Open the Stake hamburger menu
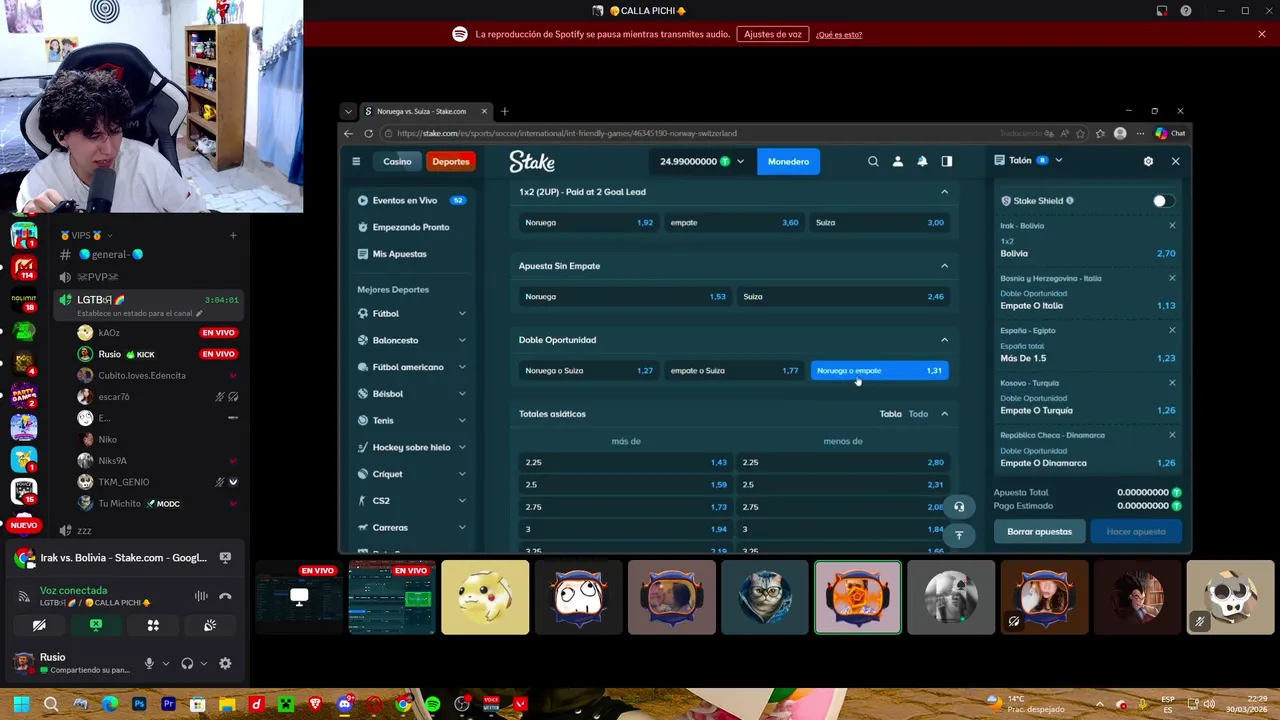The height and width of the screenshot is (720, 1280). pos(356,161)
